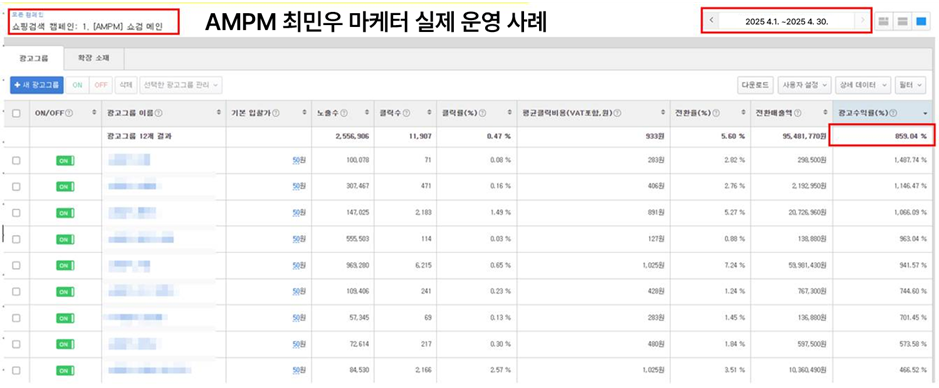Switch to the compact layout view icon
The width and height of the screenshot is (939, 388).
coord(883,21)
